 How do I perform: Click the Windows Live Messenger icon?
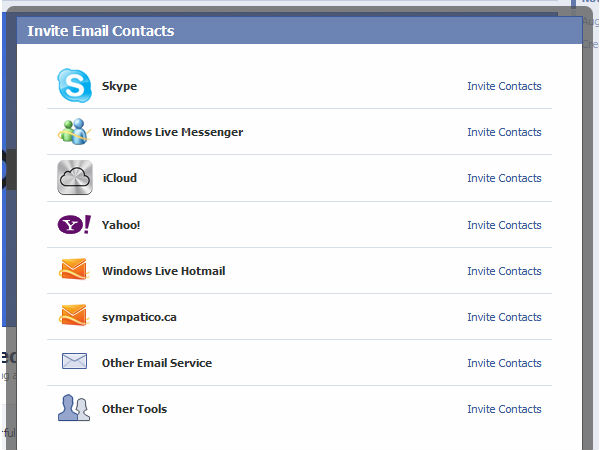[74, 132]
